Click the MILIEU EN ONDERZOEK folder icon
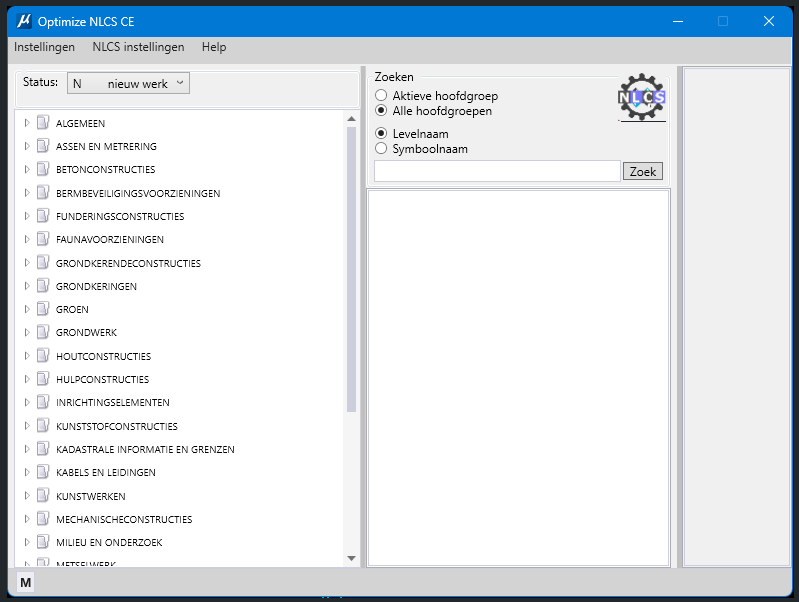The image size is (799, 602). (x=43, y=541)
